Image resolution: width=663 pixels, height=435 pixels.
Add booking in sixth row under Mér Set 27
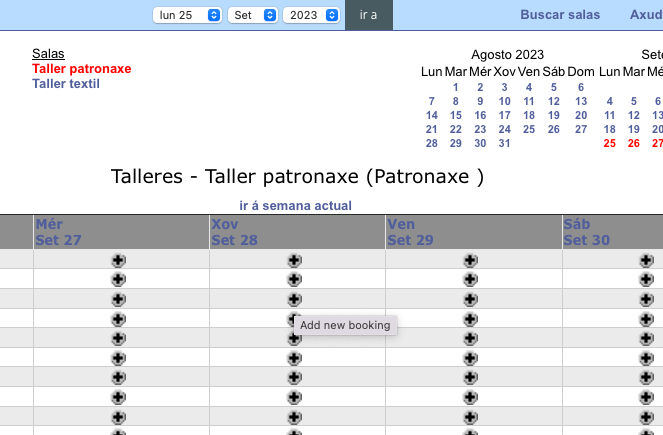tap(118, 358)
